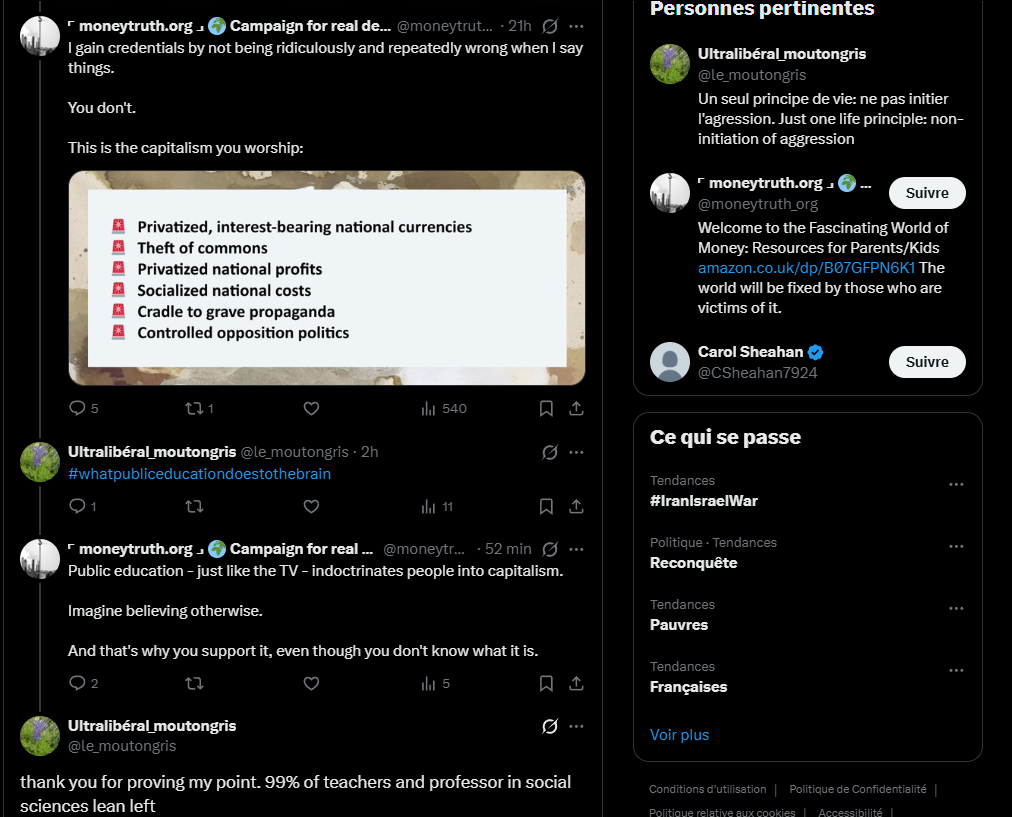
Task: Open more options for Reconquête trend
Action: click(956, 547)
